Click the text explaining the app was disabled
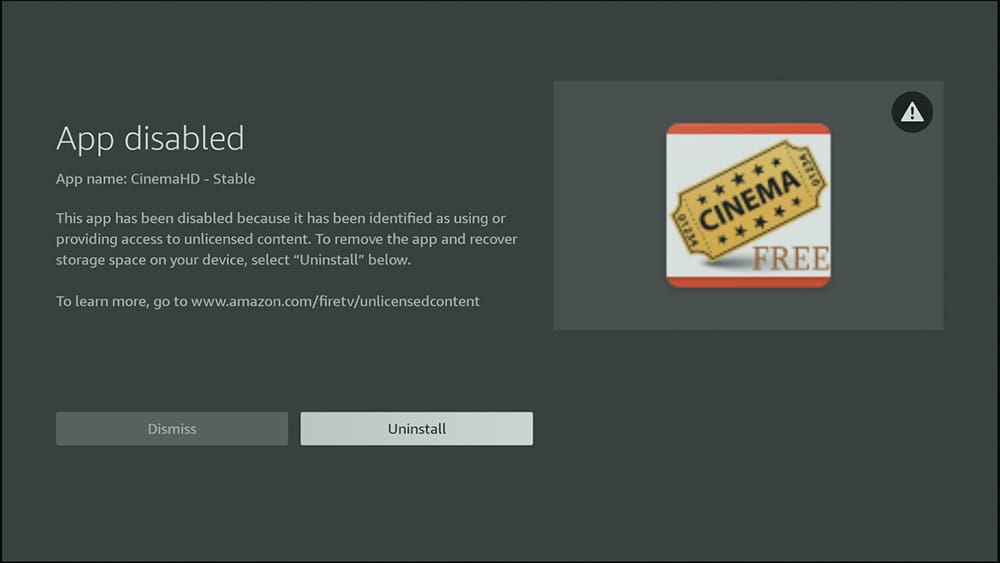The height and width of the screenshot is (563, 1000). (x=286, y=238)
